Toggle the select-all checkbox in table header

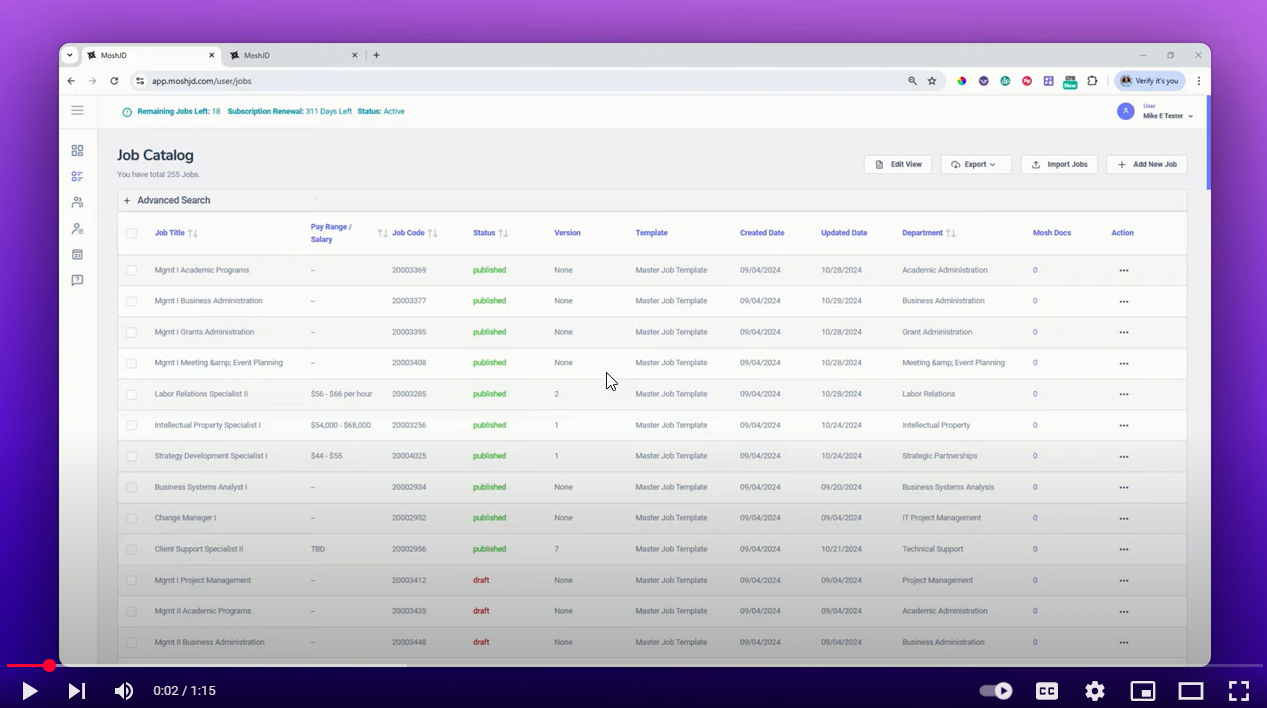131,233
